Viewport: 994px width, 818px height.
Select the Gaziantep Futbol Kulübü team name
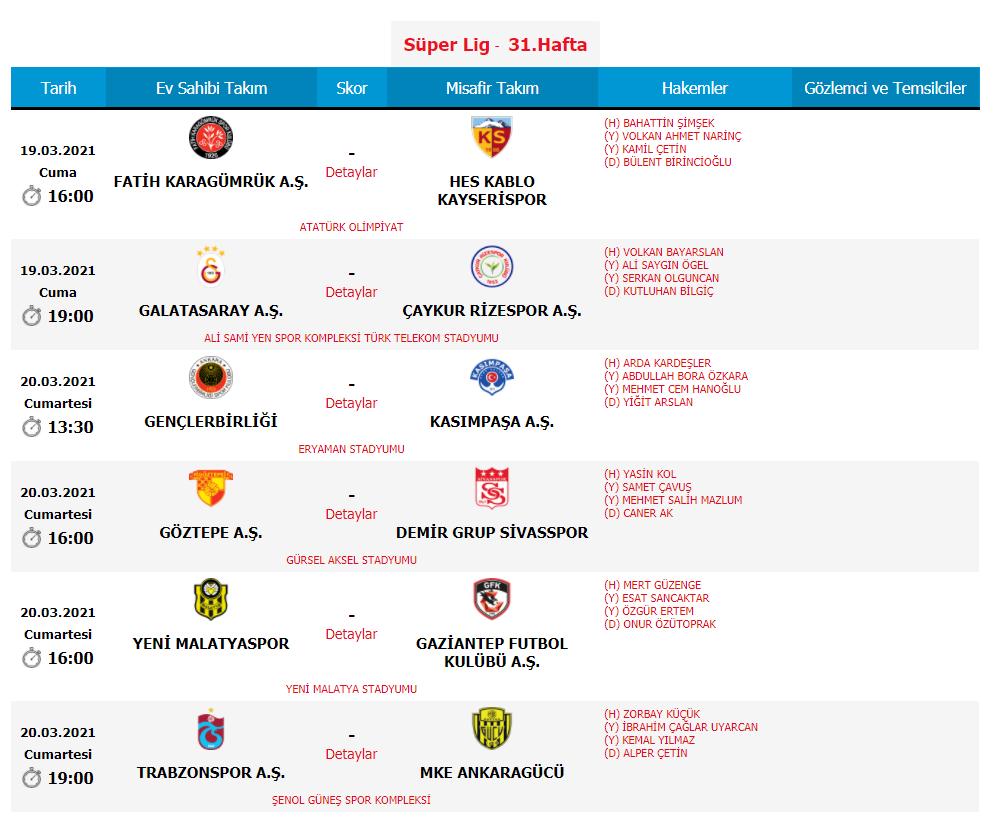[x=492, y=652]
